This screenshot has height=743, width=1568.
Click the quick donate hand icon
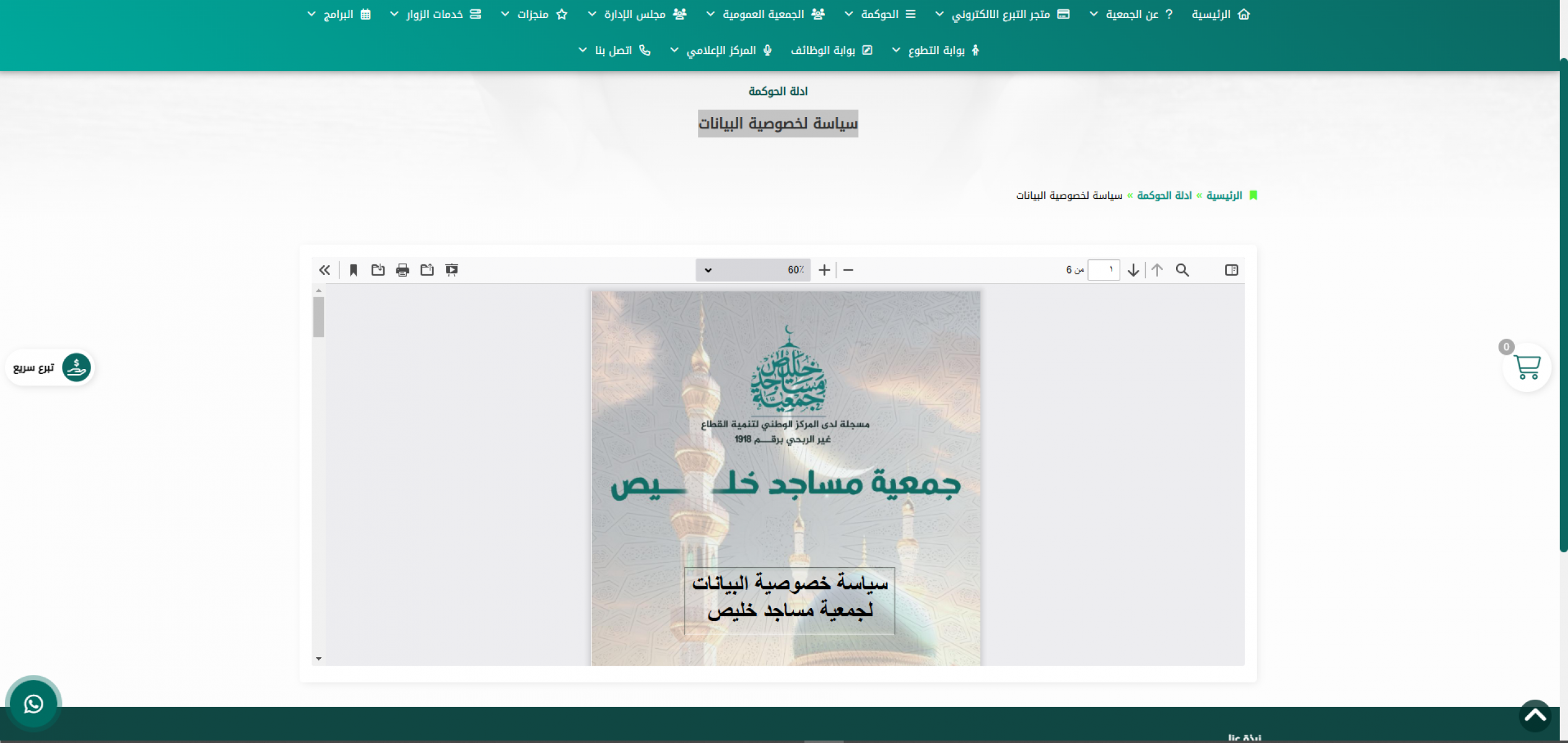point(76,367)
